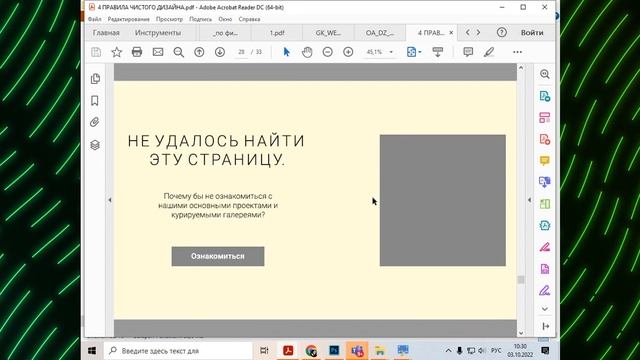Show previous document tabs arrow
Screen dimensions: 640x360
pyautogui.click(x=468, y=32)
